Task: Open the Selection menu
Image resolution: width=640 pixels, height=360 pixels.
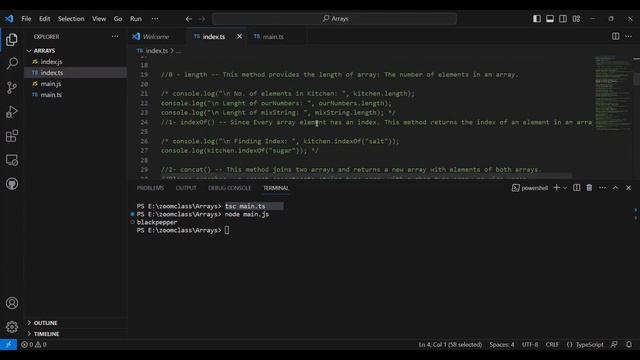Action: pos(71,19)
